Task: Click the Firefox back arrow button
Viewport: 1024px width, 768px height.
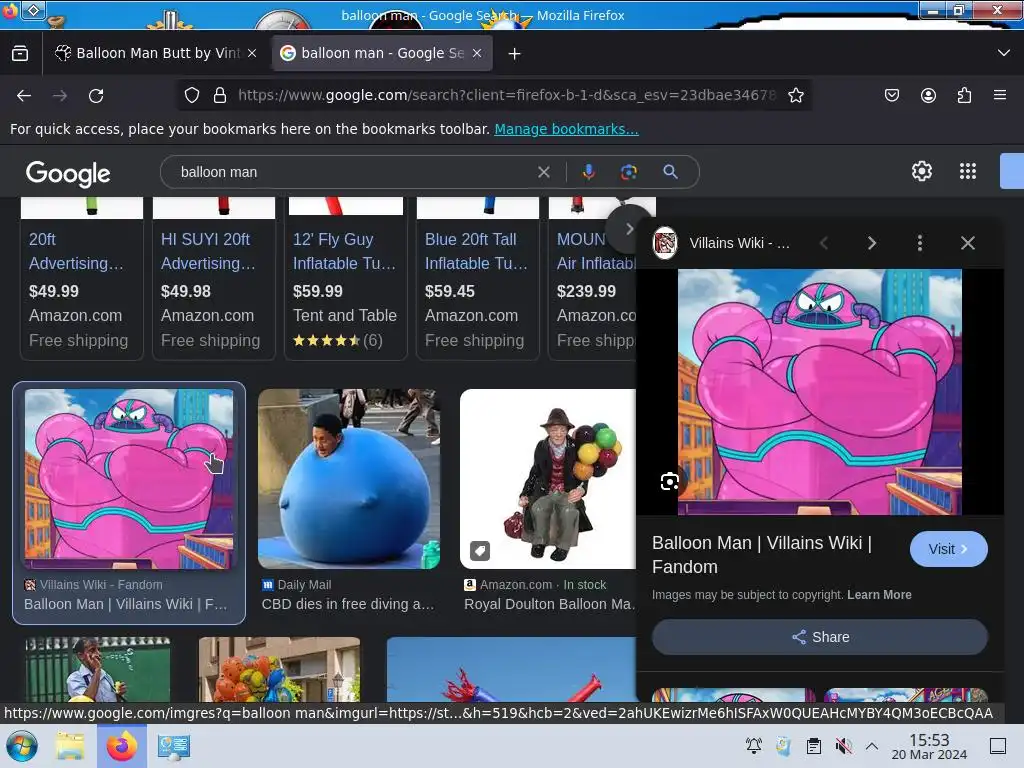Action: (x=24, y=96)
